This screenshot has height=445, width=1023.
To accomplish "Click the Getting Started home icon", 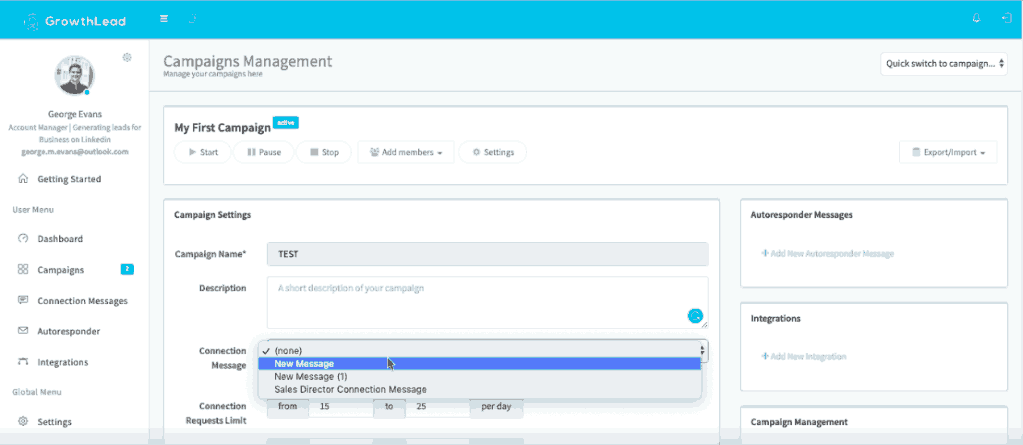I will [23, 178].
